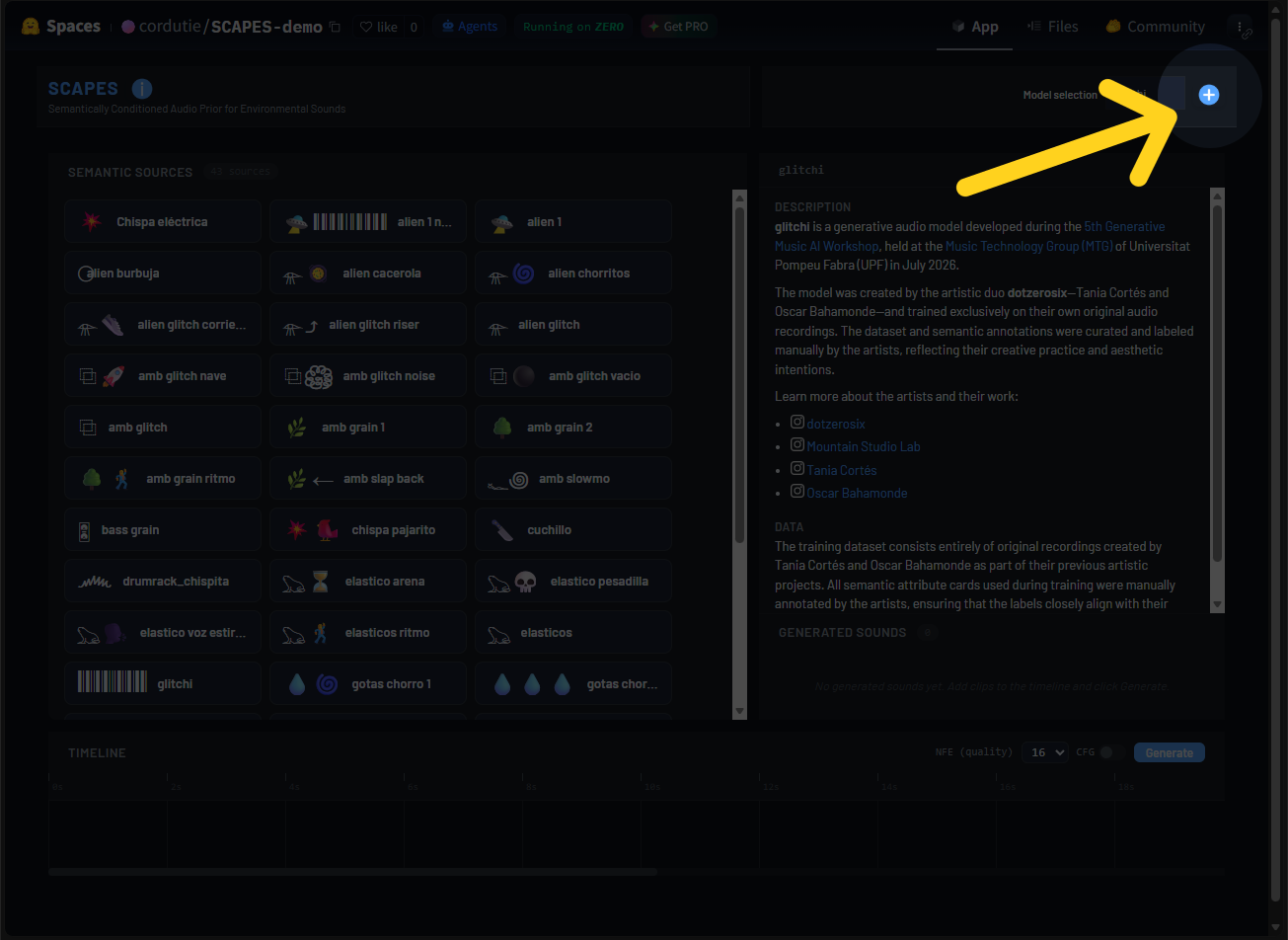This screenshot has height=940, width=1288.
Task: Select the cuchillo knife source
Action: click(573, 530)
